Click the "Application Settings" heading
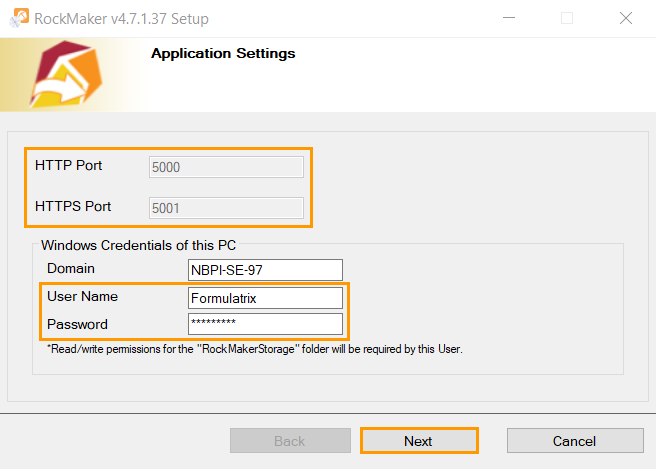The width and height of the screenshot is (656, 469). [x=223, y=53]
